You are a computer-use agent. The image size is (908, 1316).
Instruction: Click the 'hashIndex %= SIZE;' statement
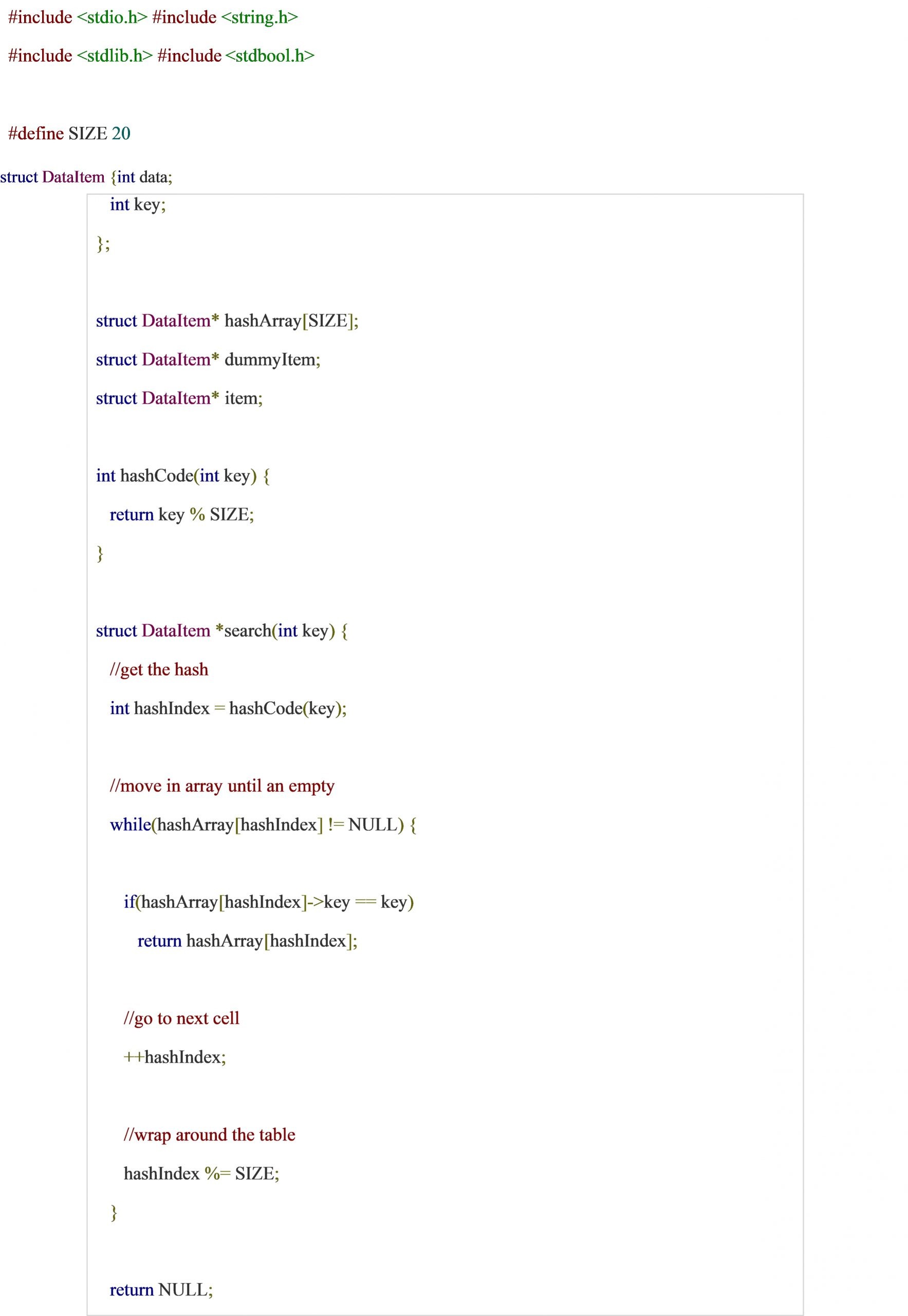point(201,1173)
